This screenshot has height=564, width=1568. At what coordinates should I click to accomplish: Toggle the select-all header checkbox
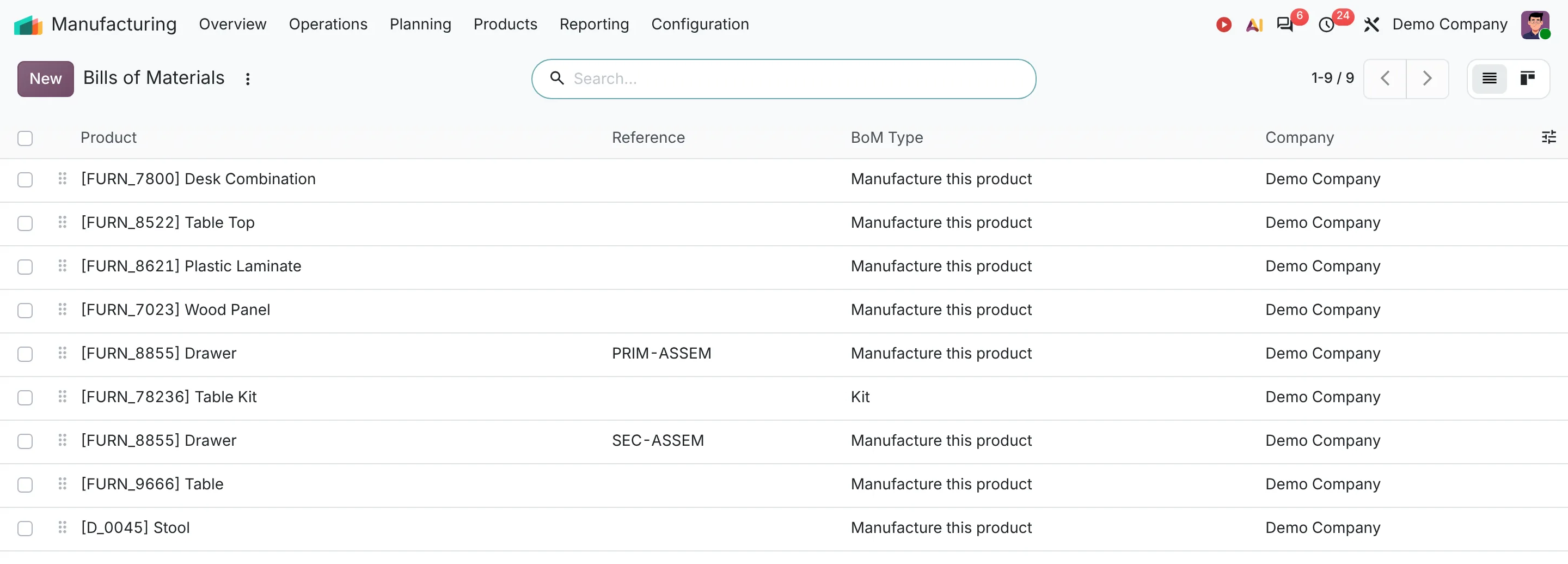[25, 138]
